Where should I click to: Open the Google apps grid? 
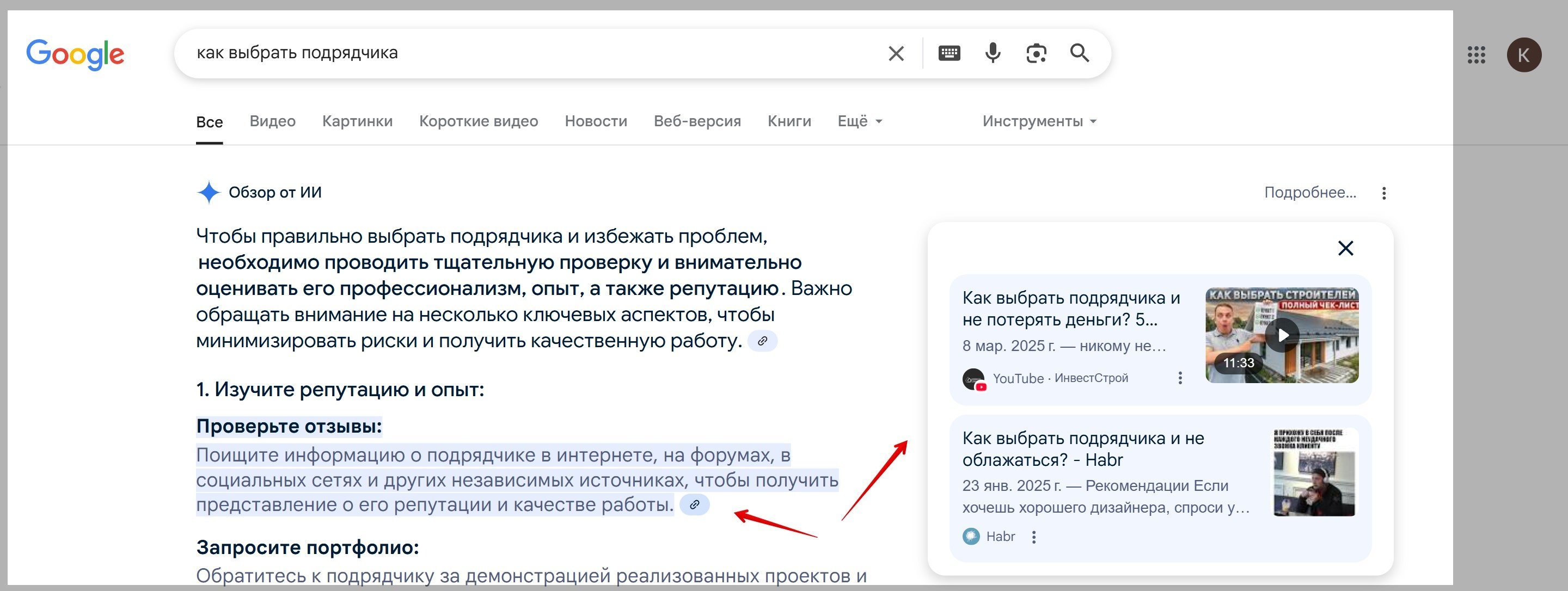tap(1476, 55)
